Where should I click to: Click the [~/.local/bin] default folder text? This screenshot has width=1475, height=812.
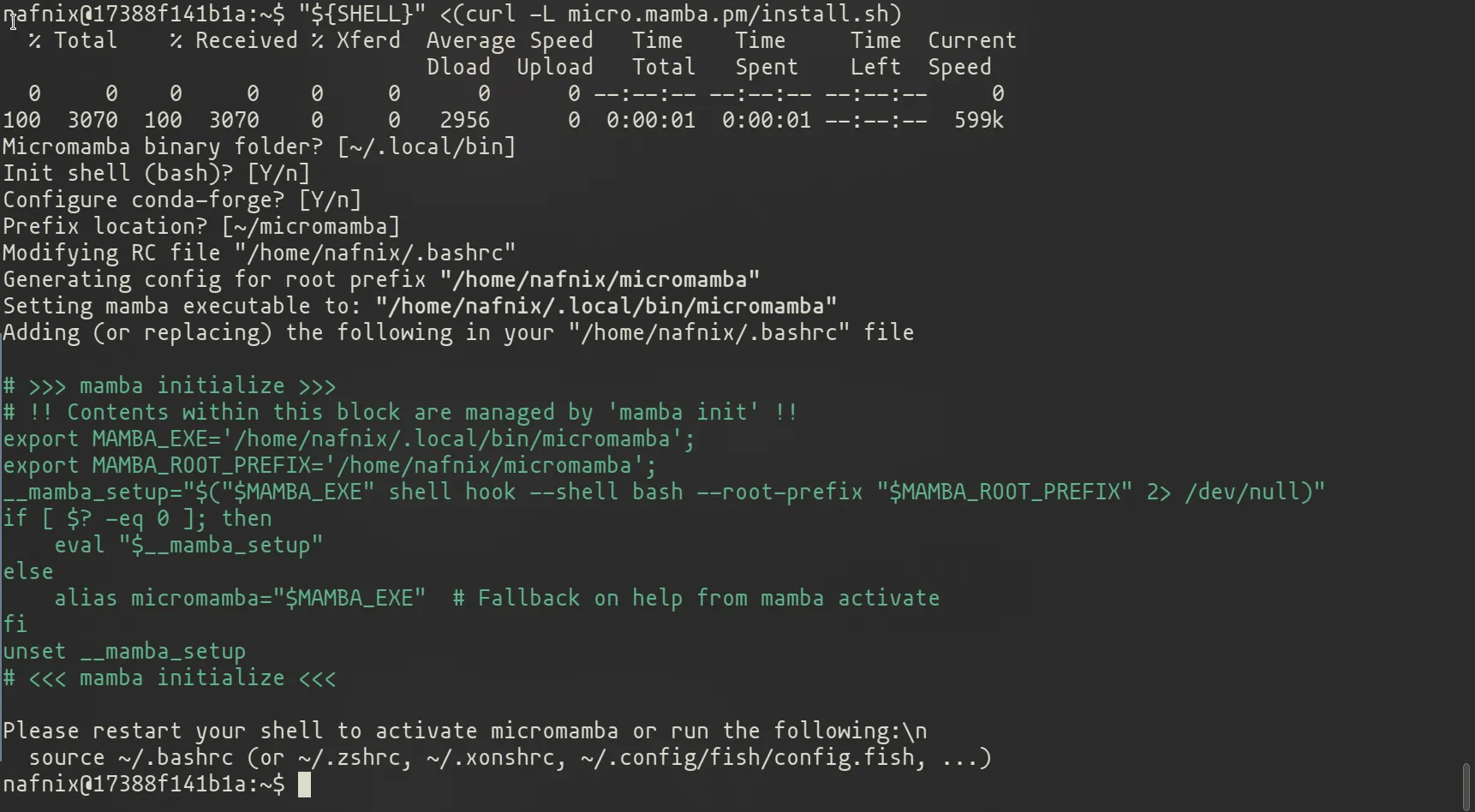coord(427,147)
